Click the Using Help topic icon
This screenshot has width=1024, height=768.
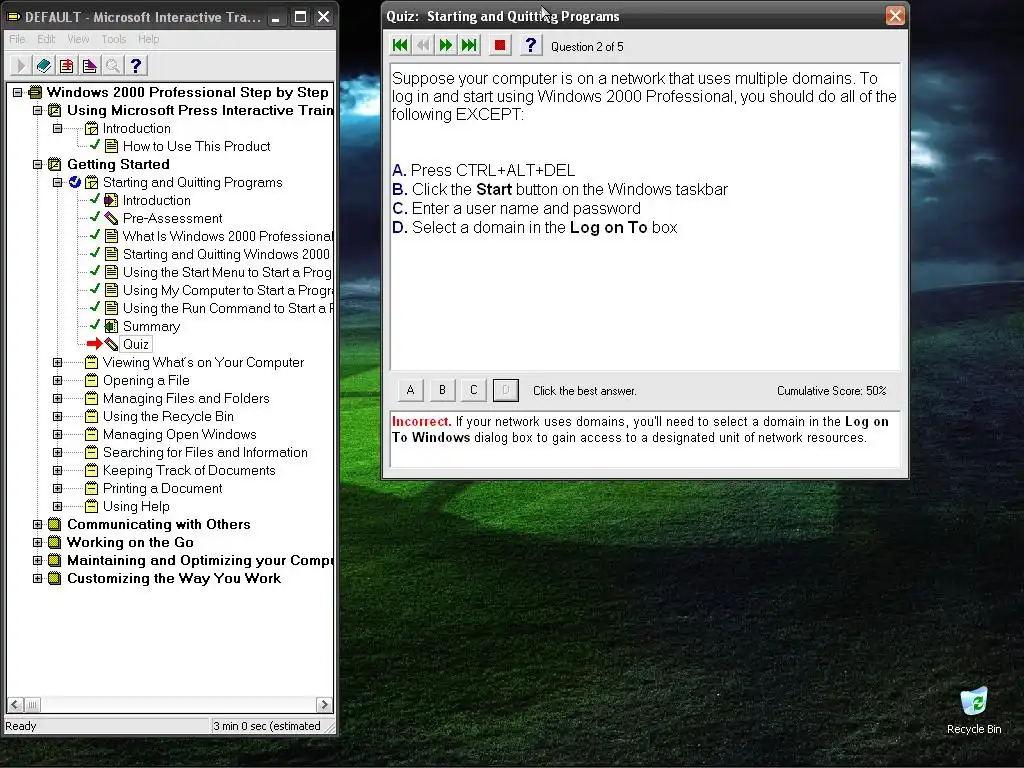tap(92, 506)
